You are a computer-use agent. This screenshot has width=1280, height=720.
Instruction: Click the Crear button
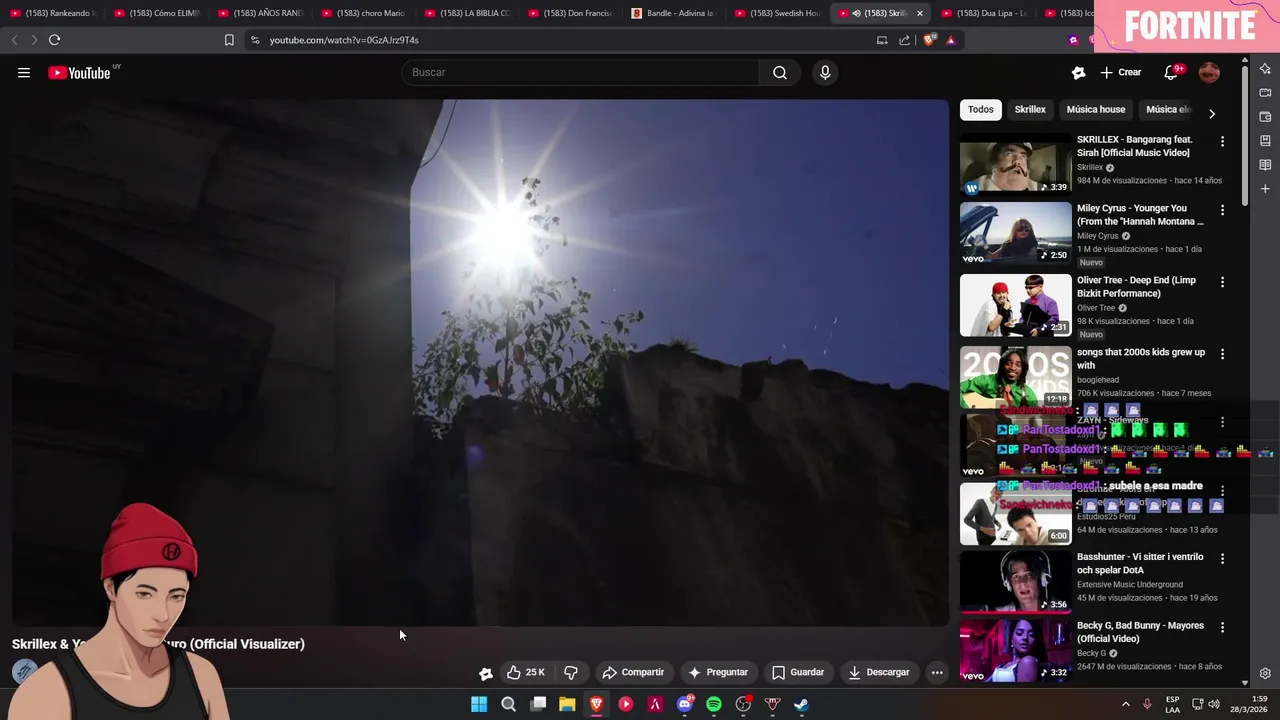1120,72
